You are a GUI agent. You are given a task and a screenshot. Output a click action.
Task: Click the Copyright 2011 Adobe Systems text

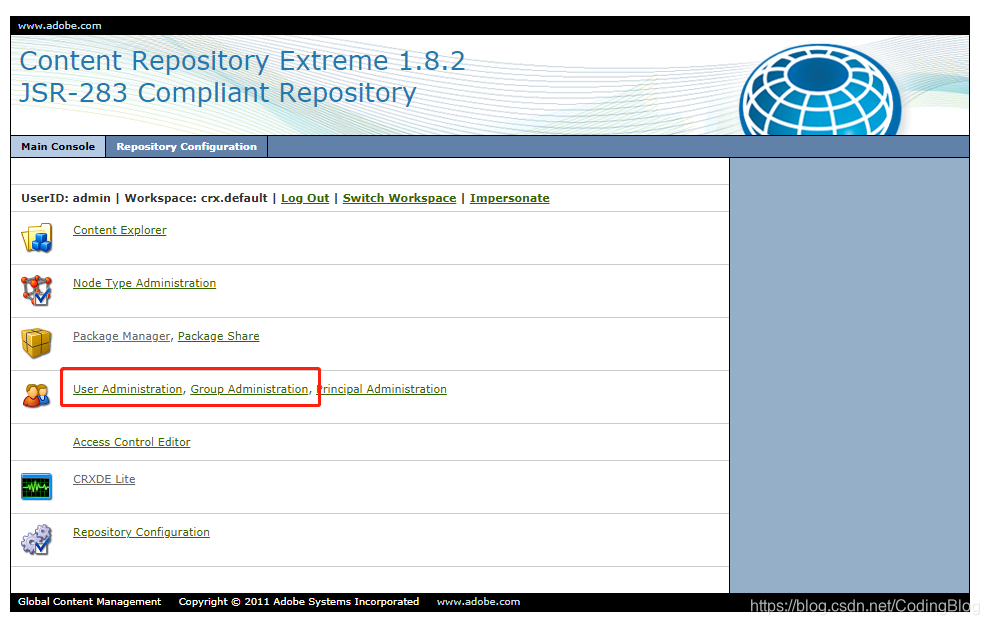[299, 602]
